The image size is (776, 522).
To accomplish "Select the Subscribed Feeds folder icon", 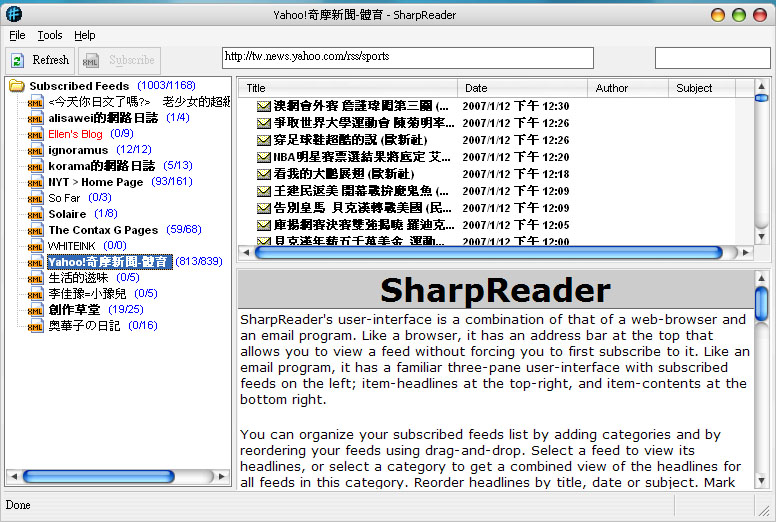I will click(17, 86).
